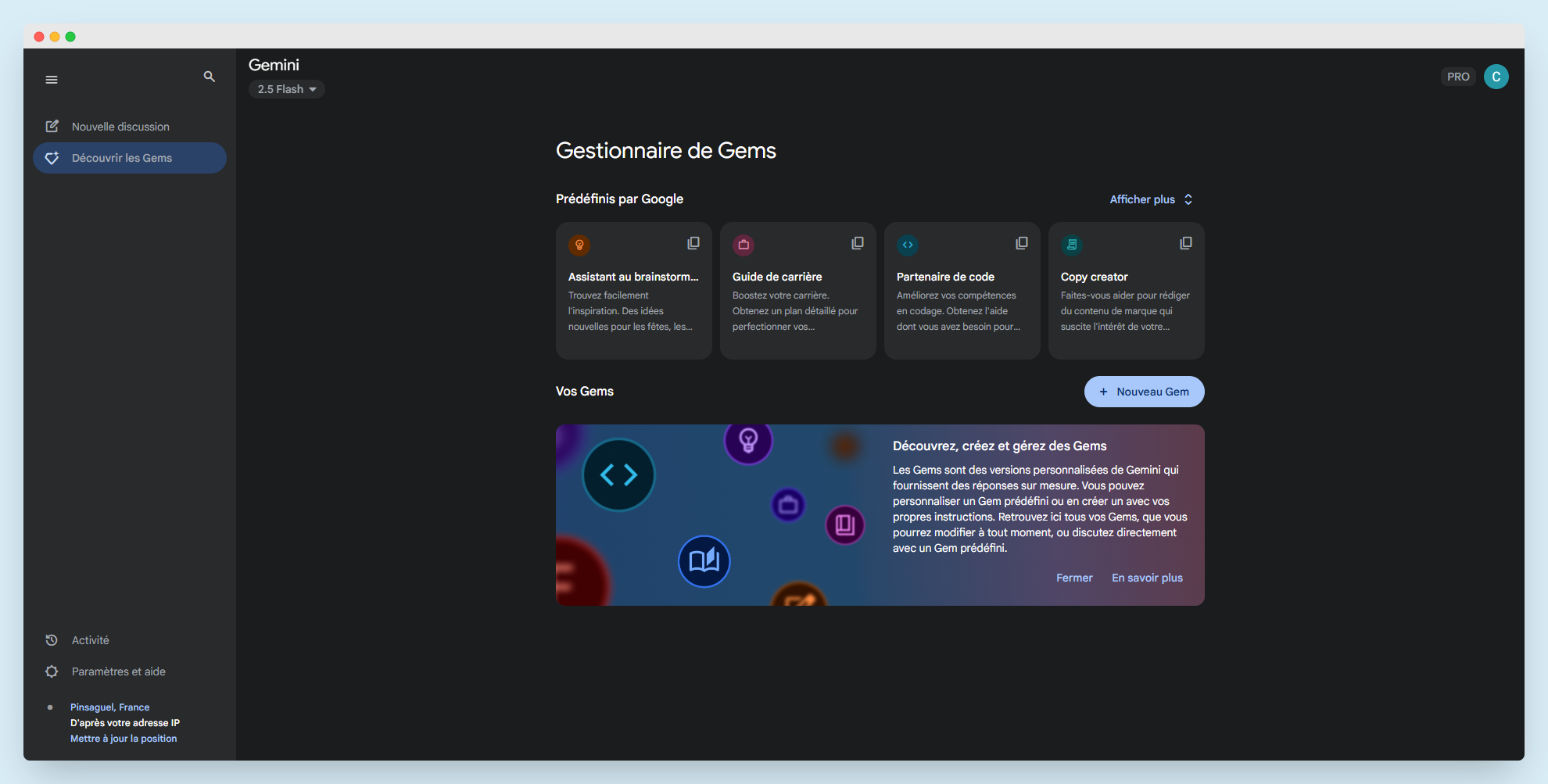The width and height of the screenshot is (1548, 784).
Task: Click the Nouvelle discussion pencil icon
Action: pos(52,126)
